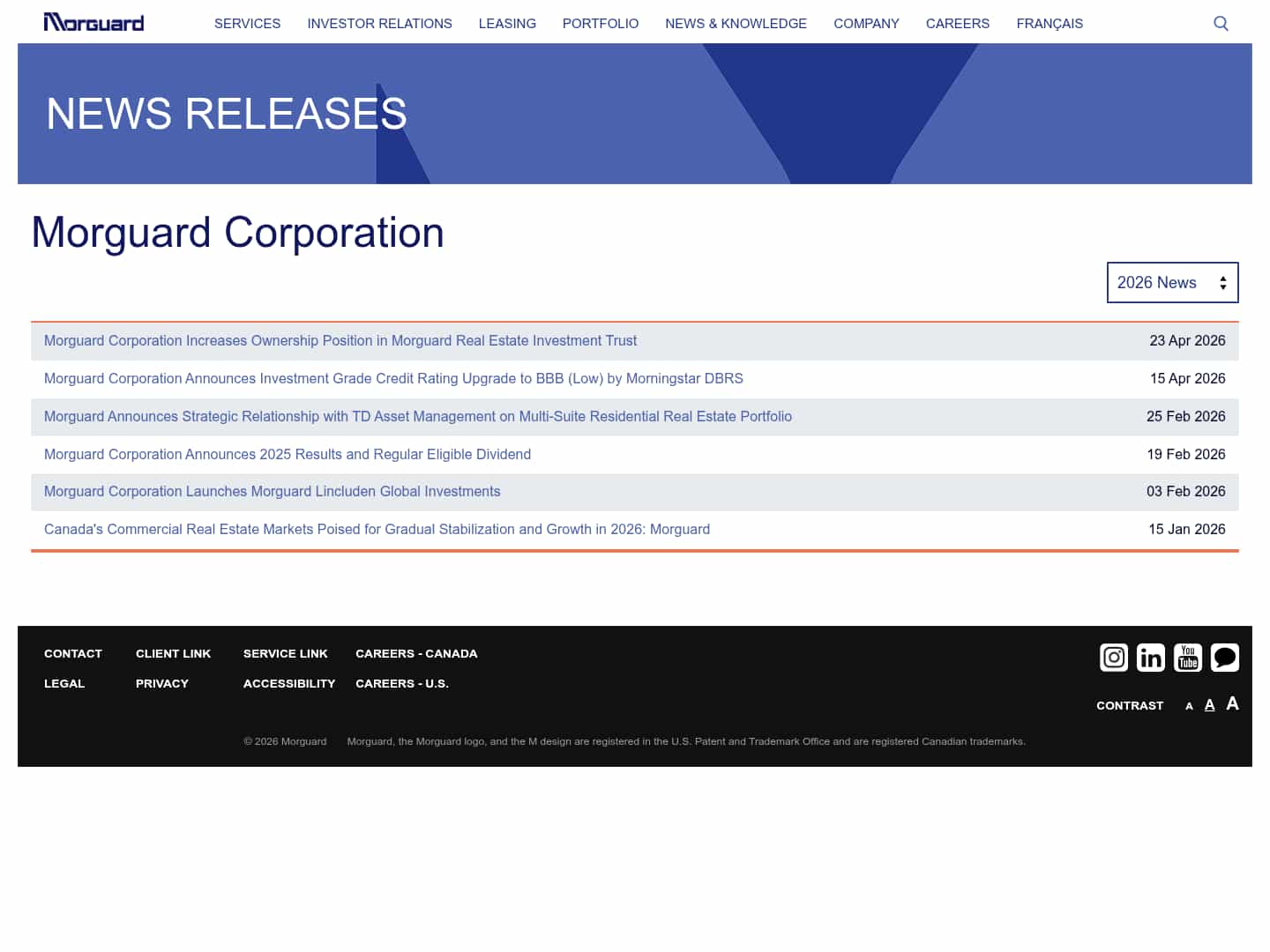Click the Morguard logo
Image resolution: width=1270 pixels, height=952 pixels.
[x=93, y=22]
